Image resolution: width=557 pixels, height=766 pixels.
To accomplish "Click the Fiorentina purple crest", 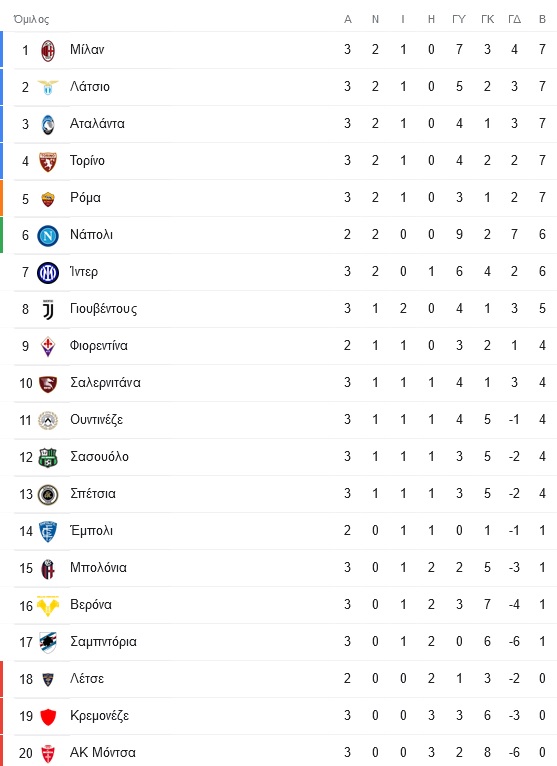I will (x=48, y=346).
